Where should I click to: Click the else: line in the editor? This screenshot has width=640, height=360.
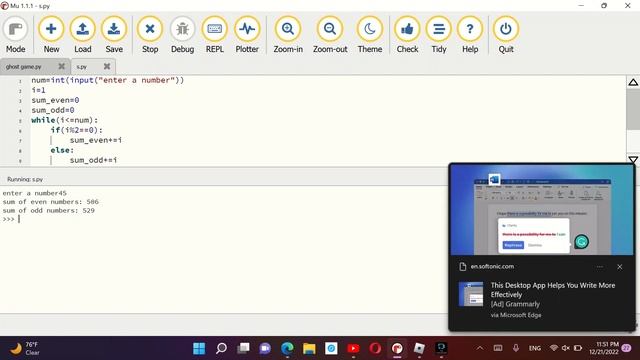[62, 150]
